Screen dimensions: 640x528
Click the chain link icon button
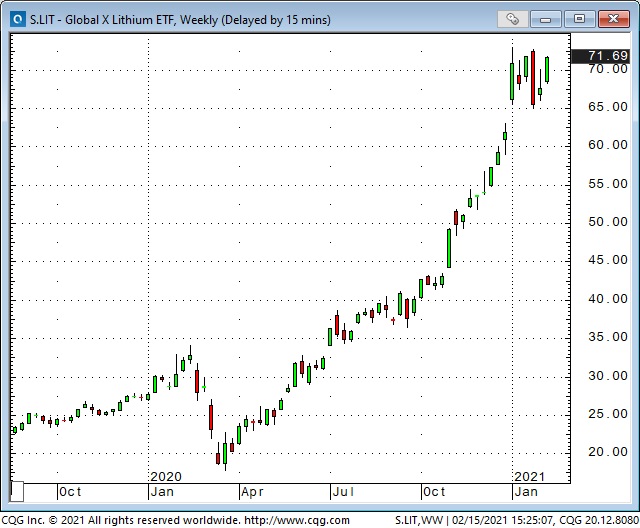click(513, 19)
